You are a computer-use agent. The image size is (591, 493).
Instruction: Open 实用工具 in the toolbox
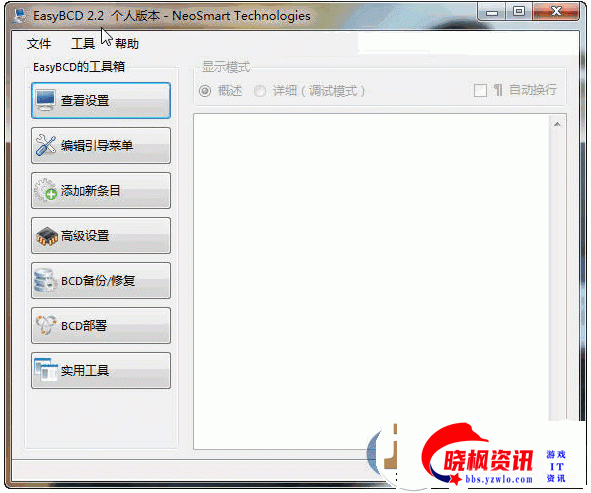101,371
